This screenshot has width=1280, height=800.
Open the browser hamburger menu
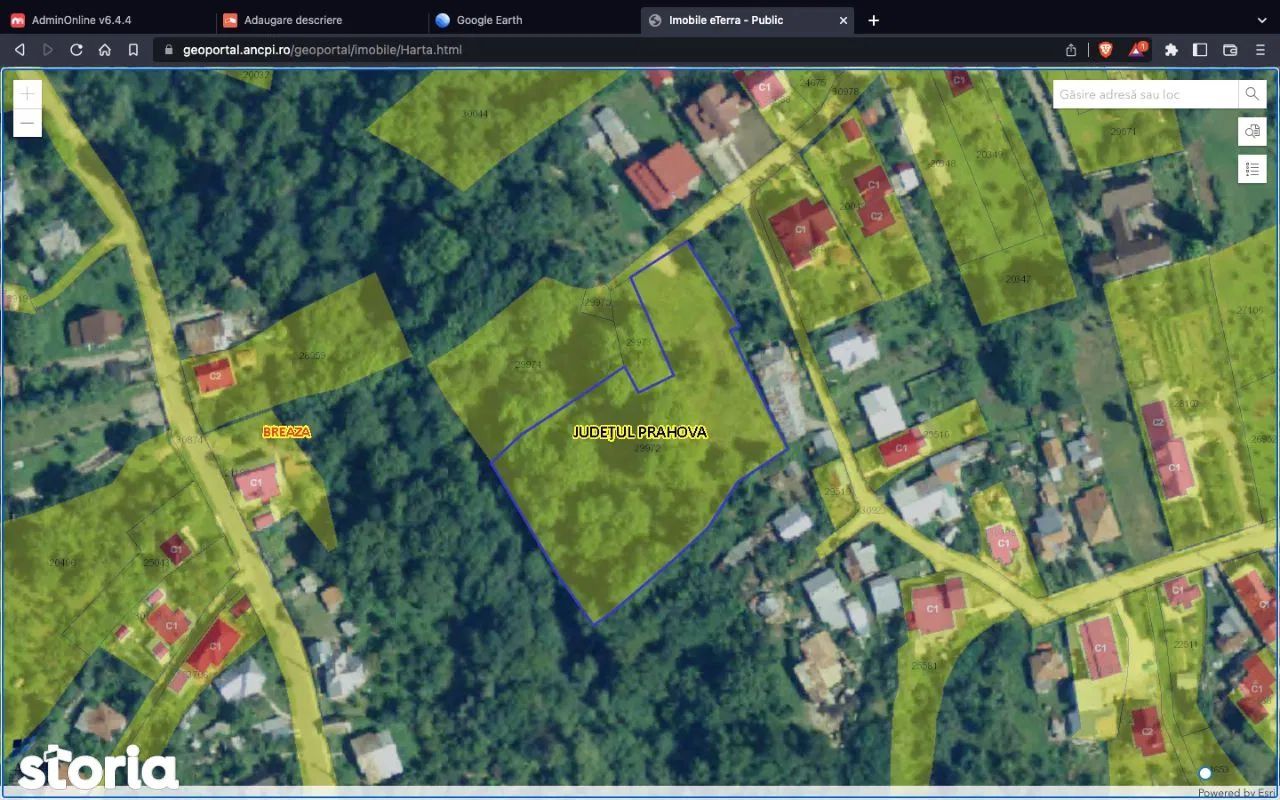pyautogui.click(x=1260, y=49)
